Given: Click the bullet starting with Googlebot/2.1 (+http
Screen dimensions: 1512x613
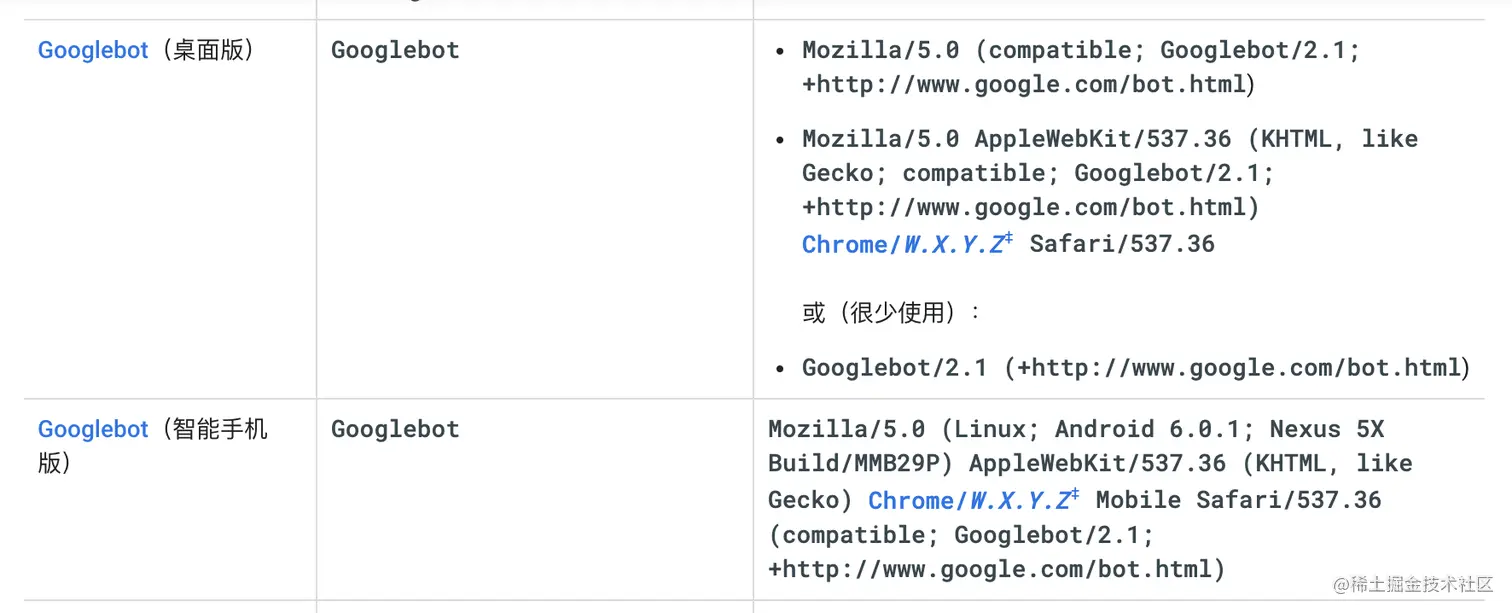Looking at the screenshot, I should click(x=1135, y=368).
